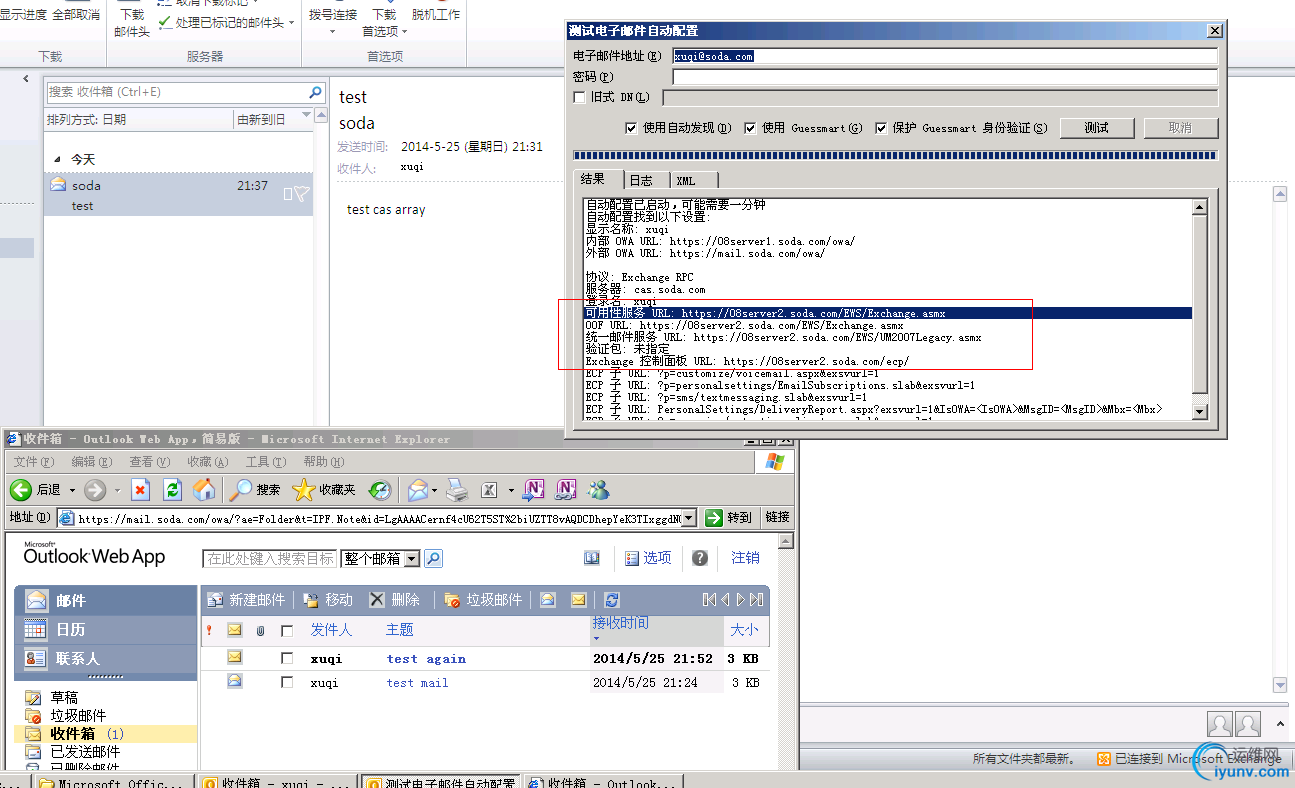The image size is (1295, 788).
Task: Click 垃圾邮件 button in OWA toolbar
Action: 484,600
